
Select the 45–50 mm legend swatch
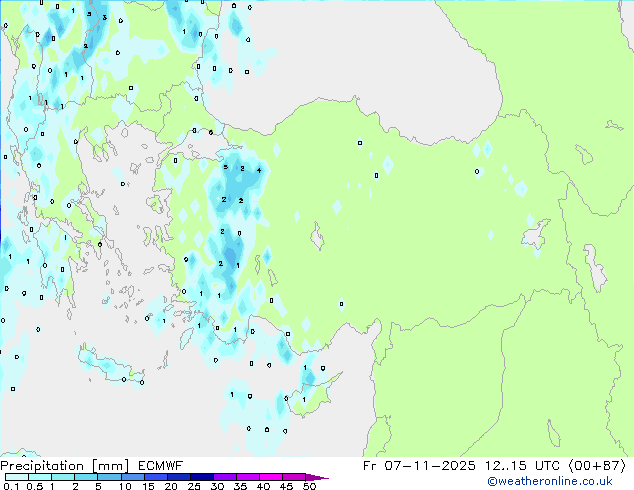click(x=294, y=477)
